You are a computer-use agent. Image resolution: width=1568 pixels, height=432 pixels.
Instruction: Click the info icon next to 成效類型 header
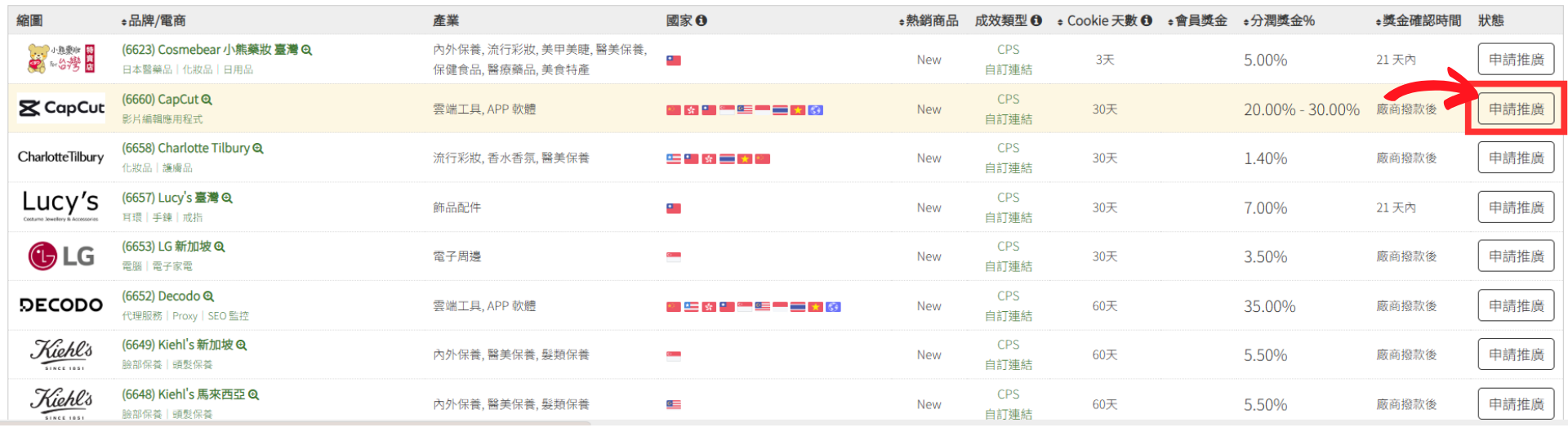tap(1036, 20)
